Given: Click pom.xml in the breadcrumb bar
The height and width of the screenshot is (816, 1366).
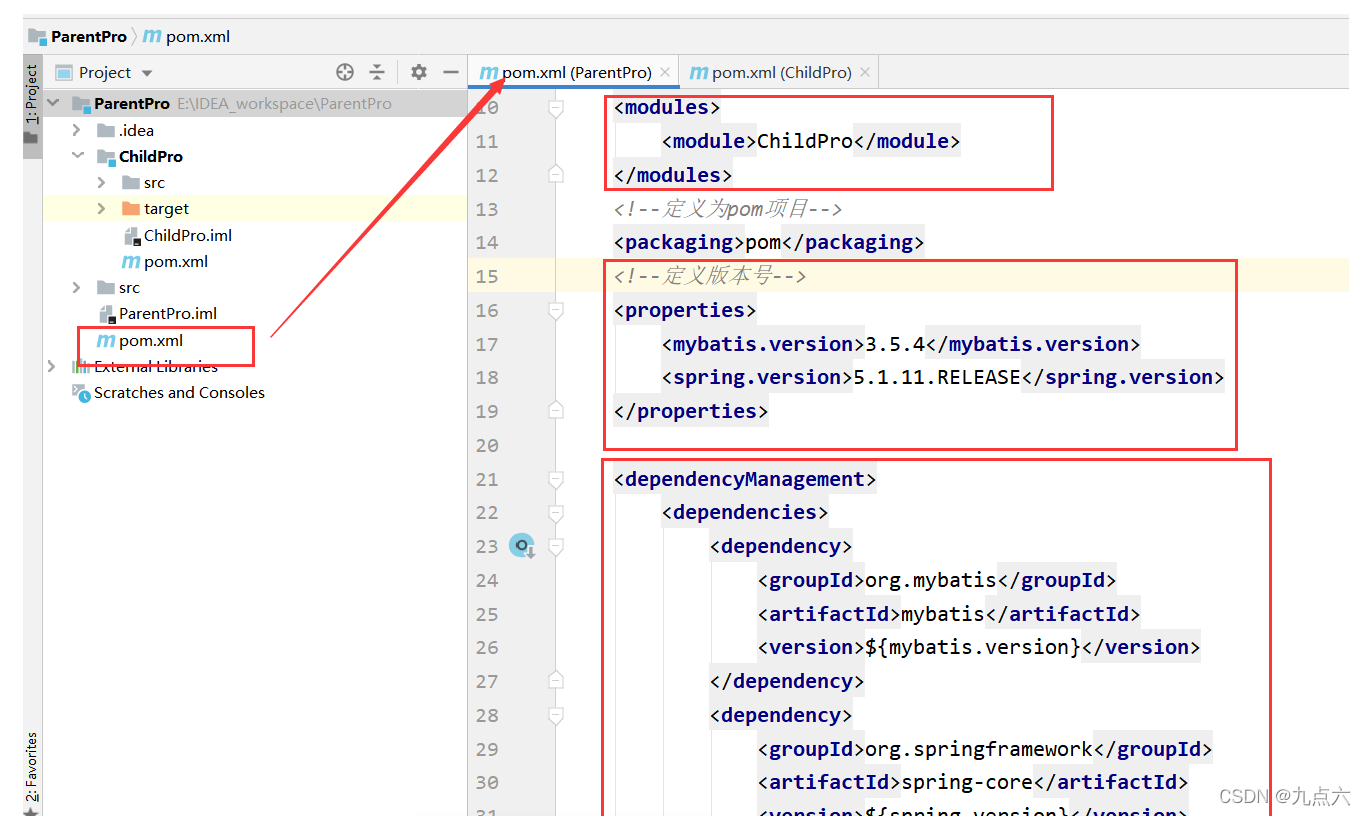Looking at the screenshot, I should click(x=198, y=36).
